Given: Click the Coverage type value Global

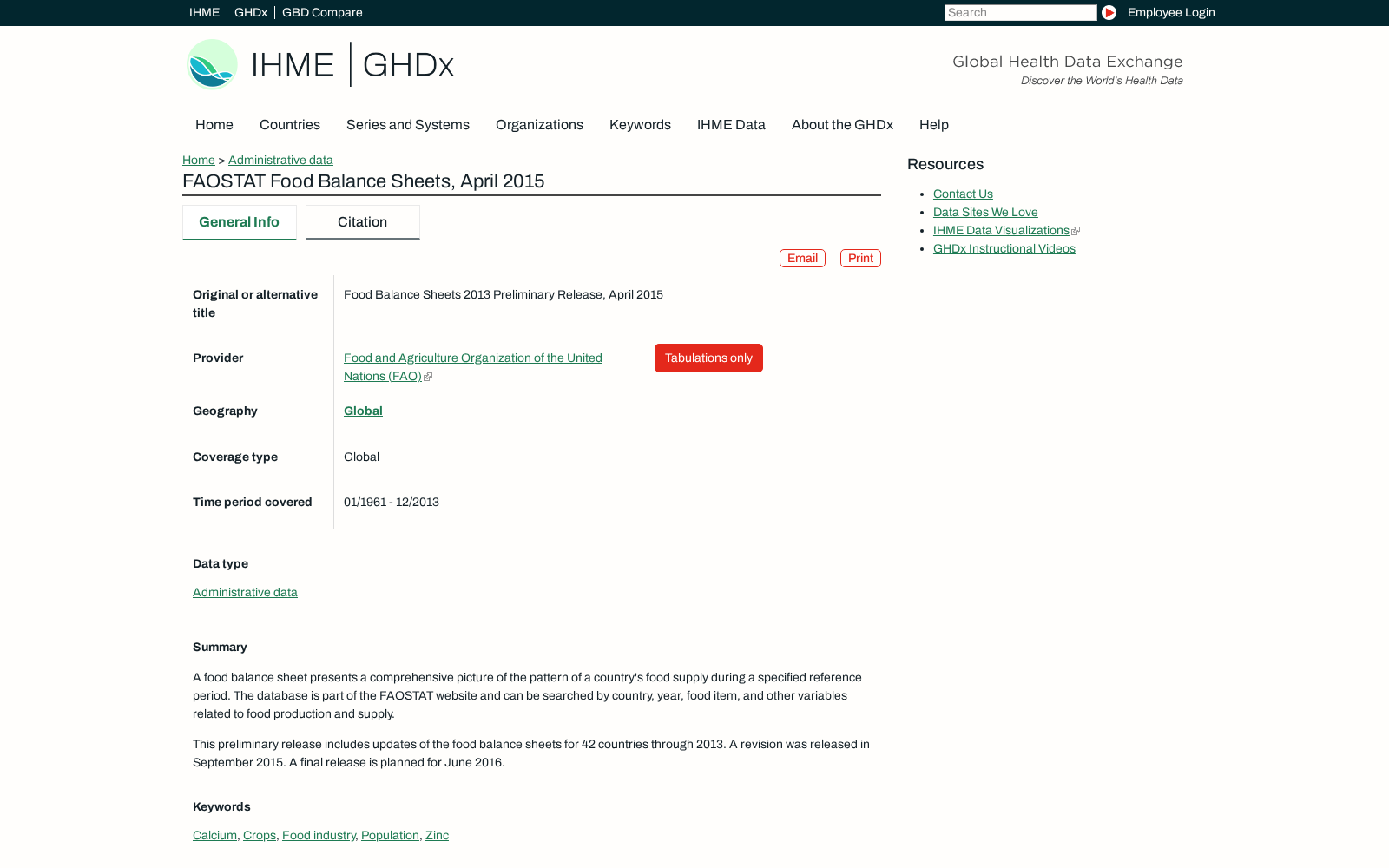Looking at the screenshot, I should [x=361, y=457].
